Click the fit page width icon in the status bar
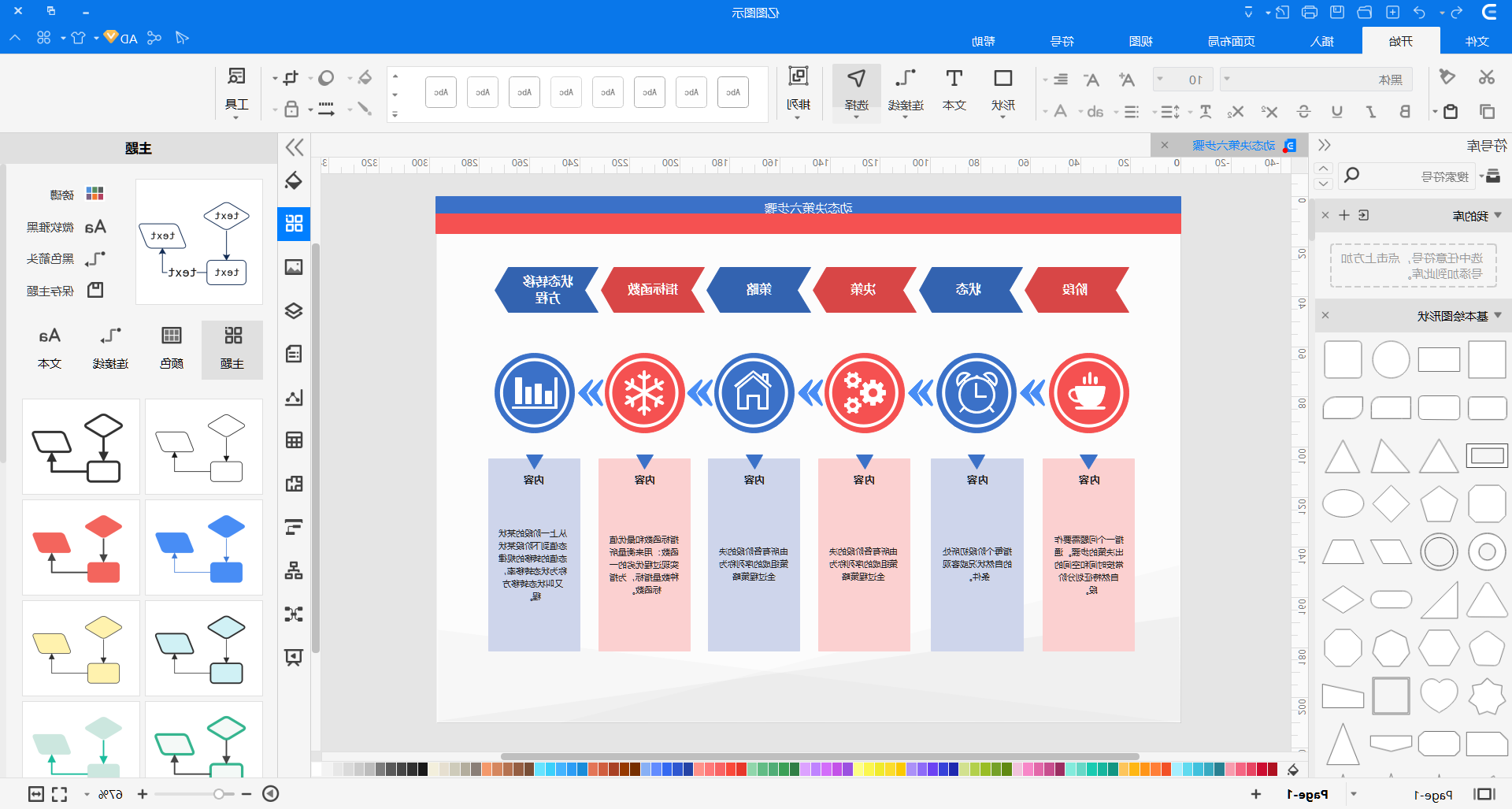This screenshot has height=809, width=1512. point(35,794)
